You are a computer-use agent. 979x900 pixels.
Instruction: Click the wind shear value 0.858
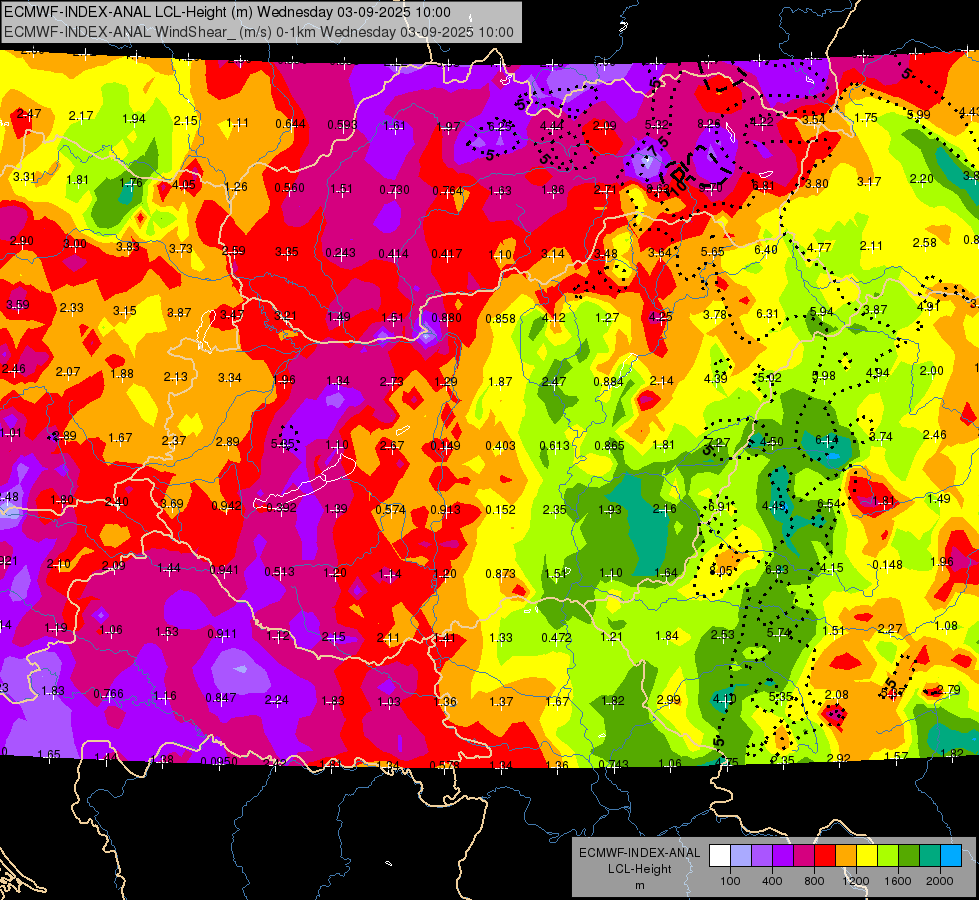tap(500, 319)
